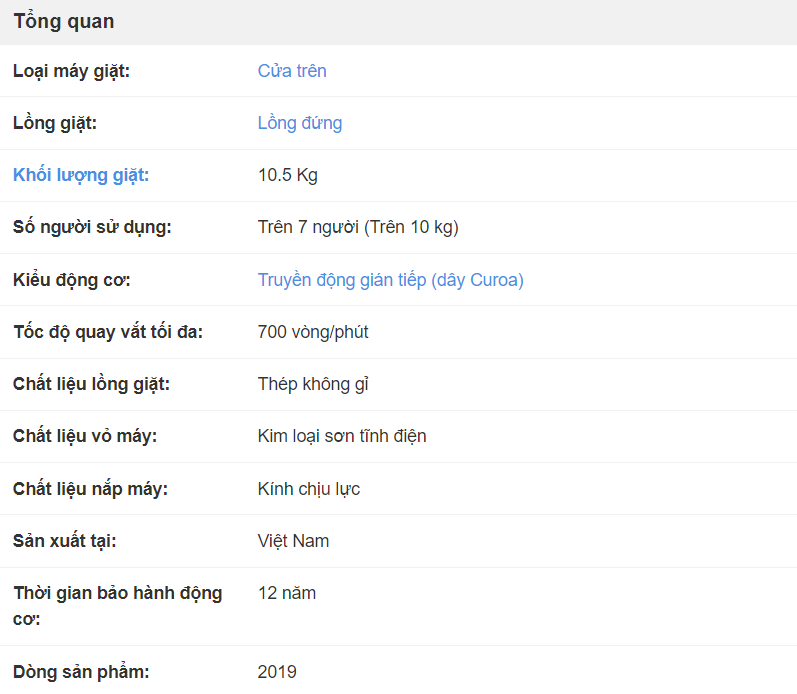
Task: Click the 12 năm warranty value
Action: (287, 593)
